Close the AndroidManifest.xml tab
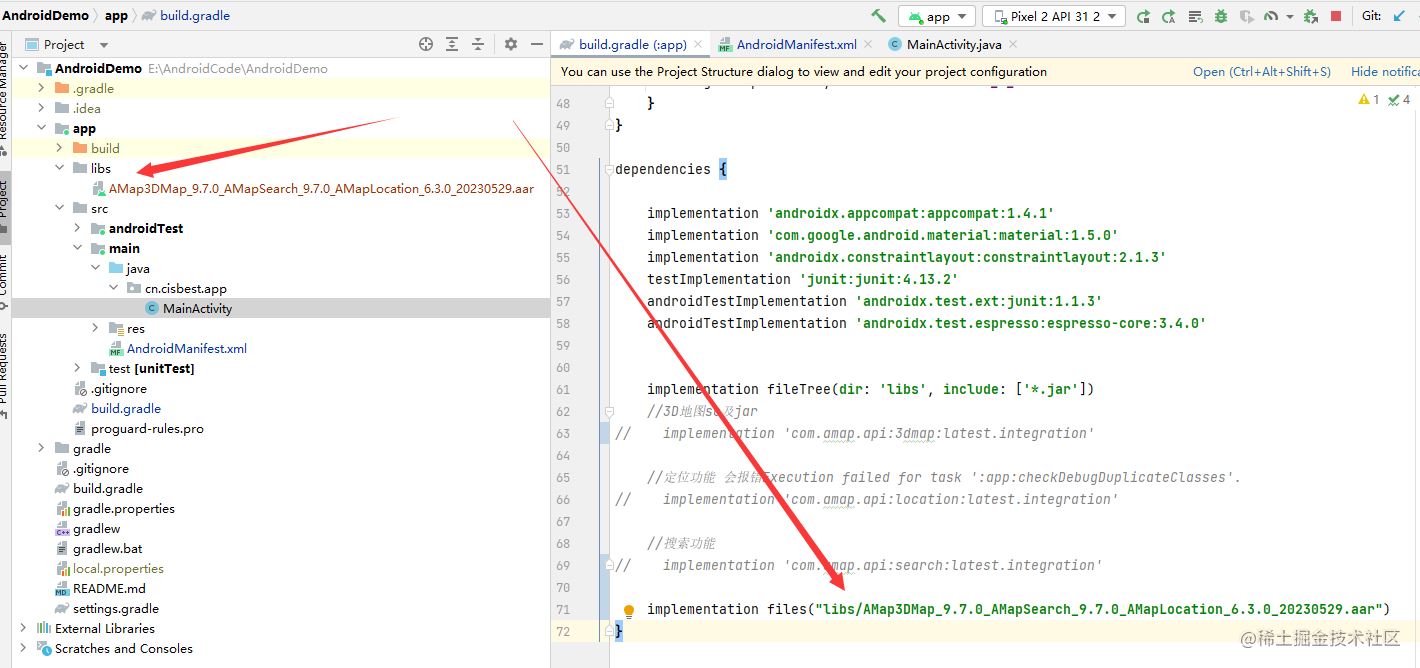Screen dimensions: 1420x668 click(867, 44)
